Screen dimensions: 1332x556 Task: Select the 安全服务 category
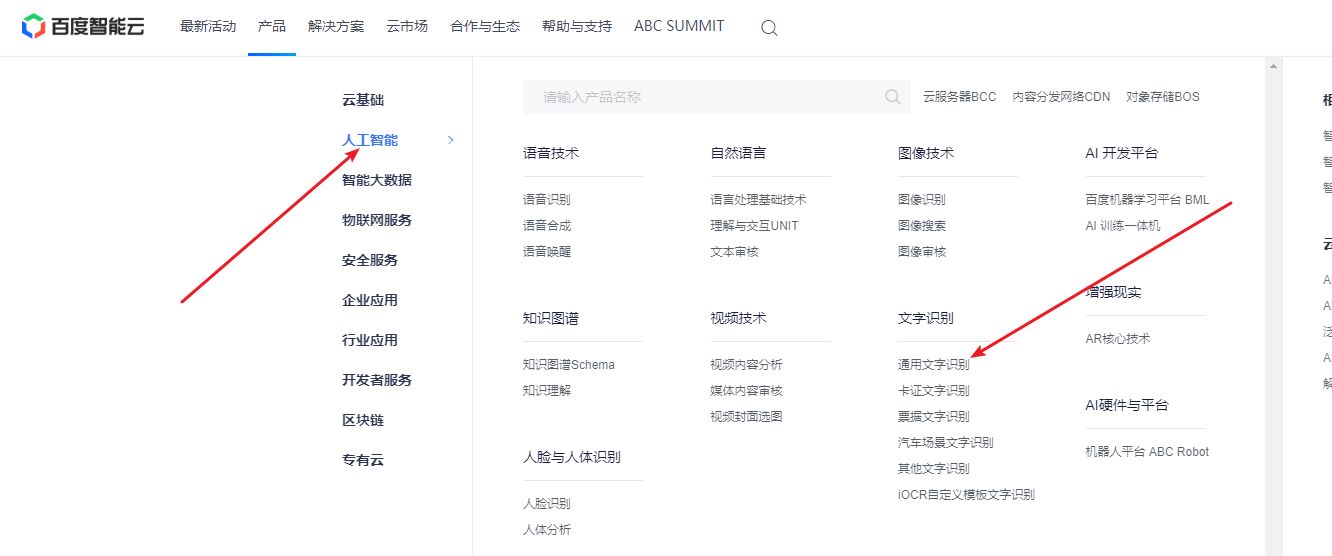pyautogui.click(x=370, y=260)
